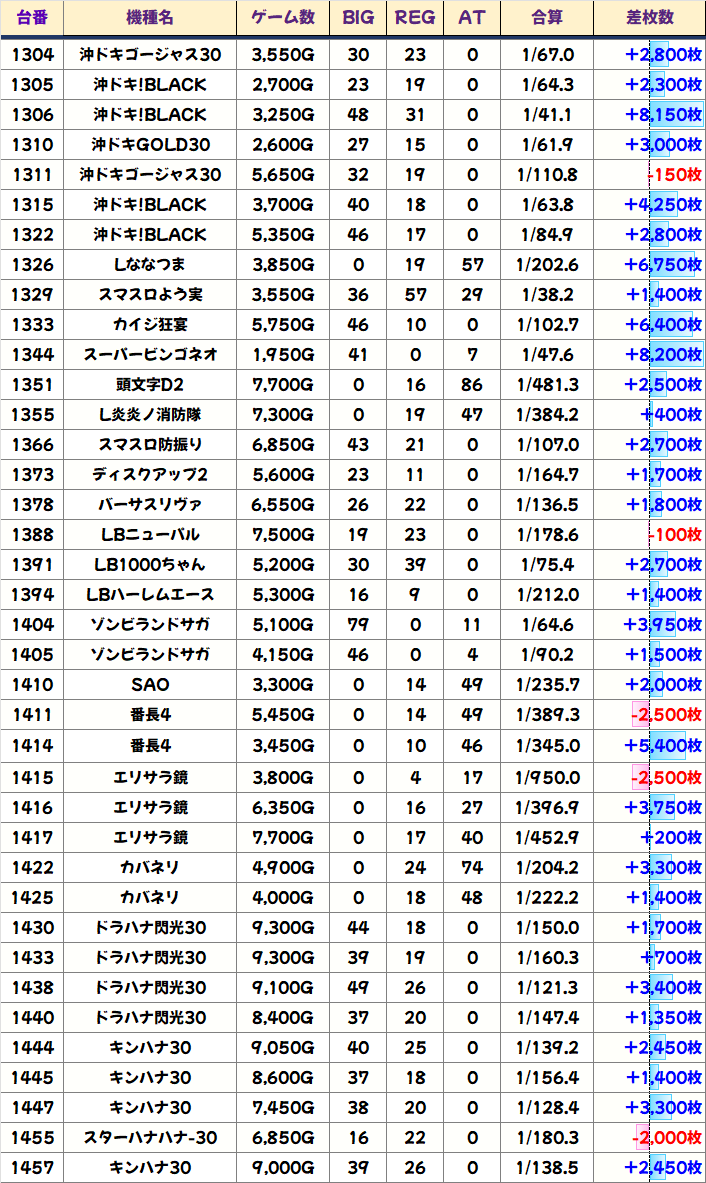Screen dimensions: 706x1183
Task: Click the 合算 column header
Action: [548, 17]
